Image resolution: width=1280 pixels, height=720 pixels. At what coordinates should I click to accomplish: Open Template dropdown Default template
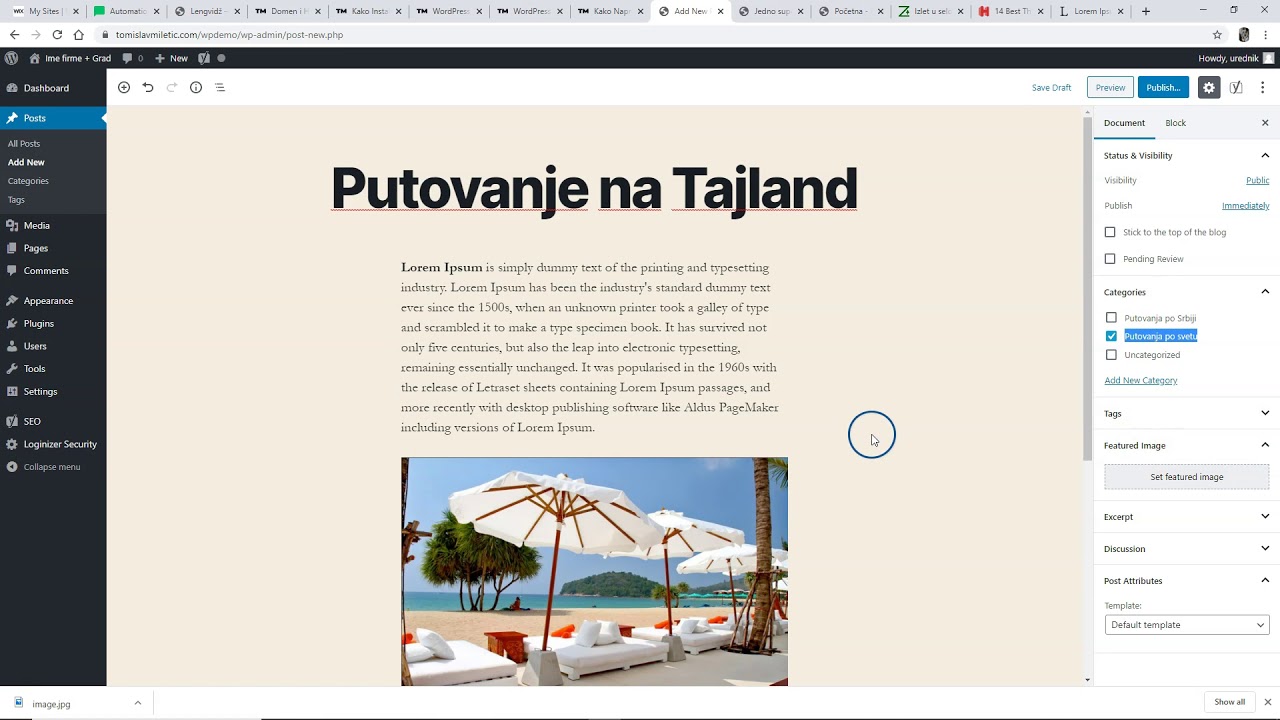click(x=1187, y=625)
